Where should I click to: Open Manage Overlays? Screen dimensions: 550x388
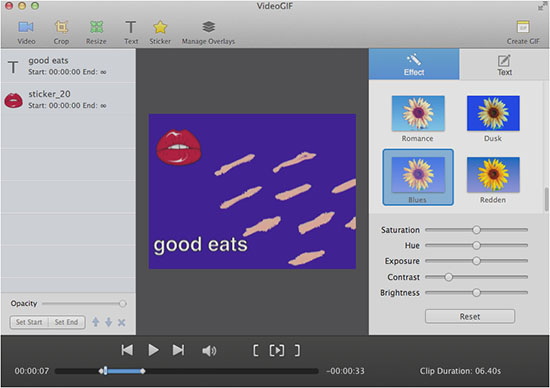pos(208,32)
